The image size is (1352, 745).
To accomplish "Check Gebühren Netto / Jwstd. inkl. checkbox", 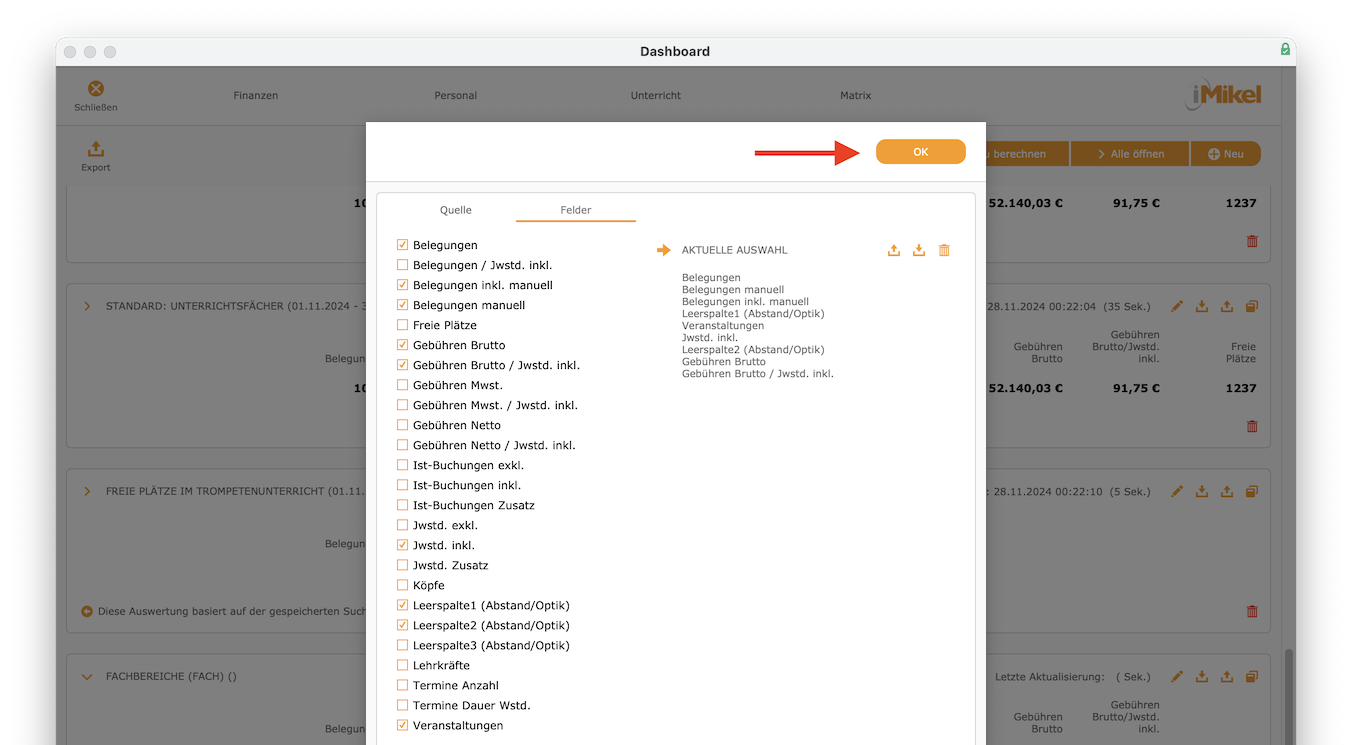I will click(x=402, y=445).
